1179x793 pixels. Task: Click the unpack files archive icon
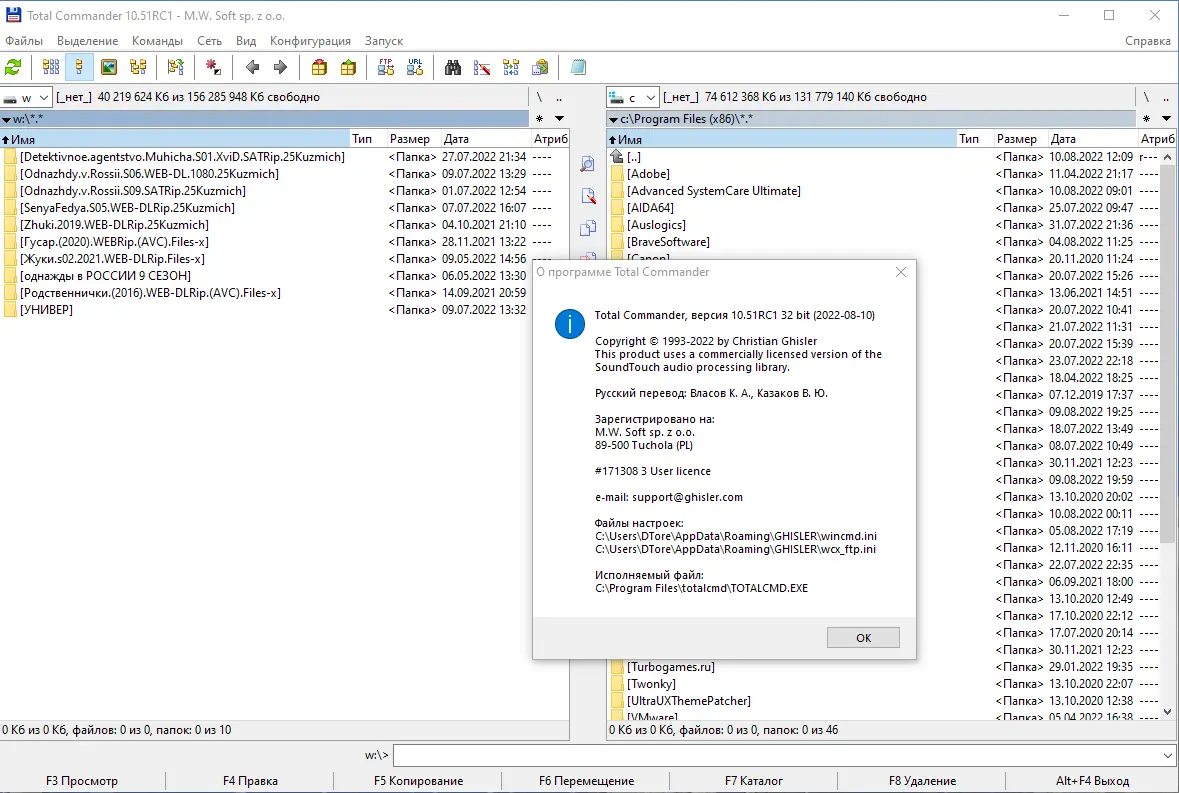coord(348,68)
